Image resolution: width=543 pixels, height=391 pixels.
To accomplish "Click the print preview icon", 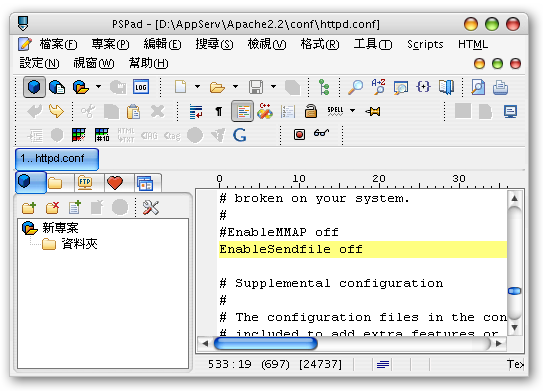I will 478,87.
